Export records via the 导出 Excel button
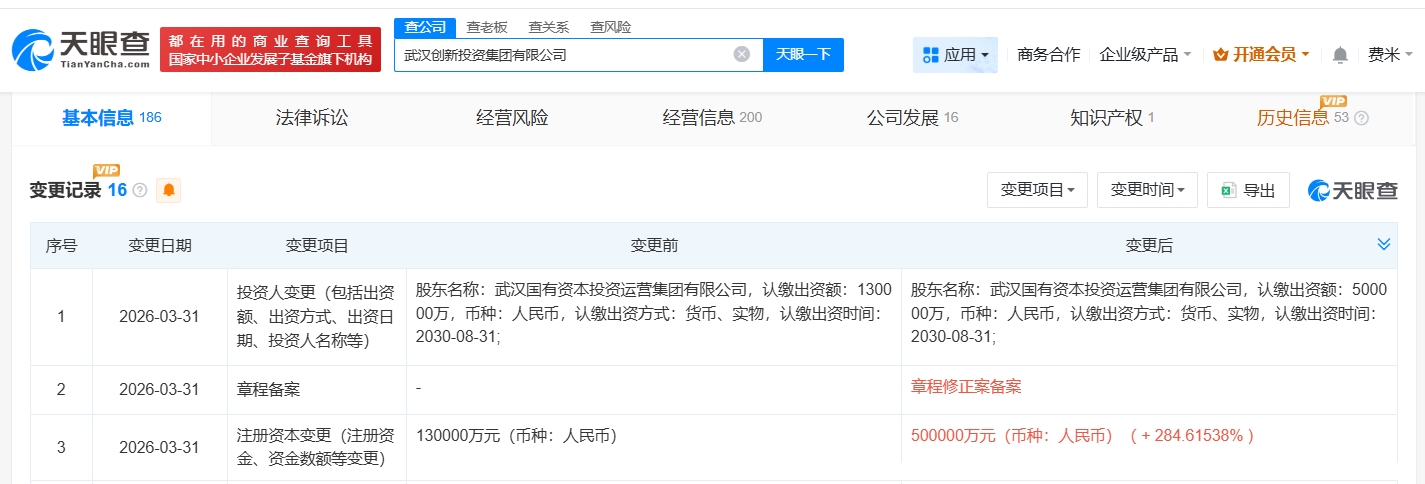1425x484 pixels. (x=1248, y=190)
